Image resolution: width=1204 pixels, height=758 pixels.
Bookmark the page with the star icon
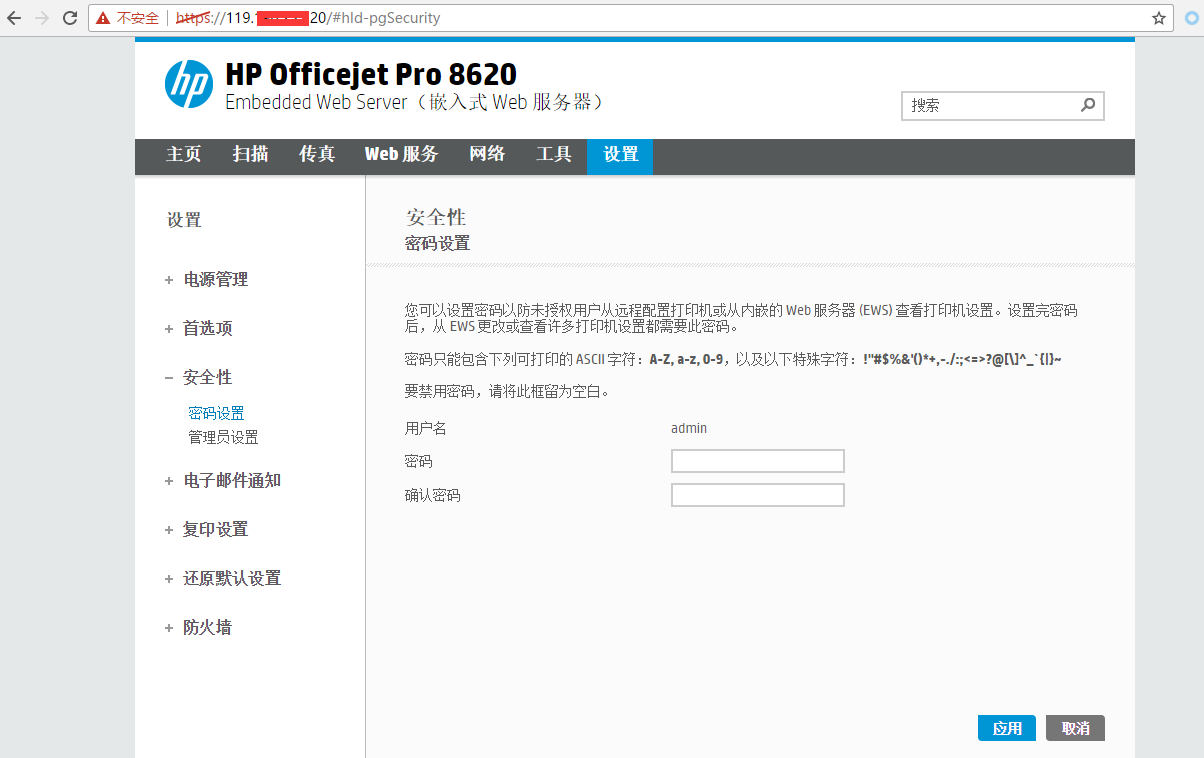click(1159, 18)
